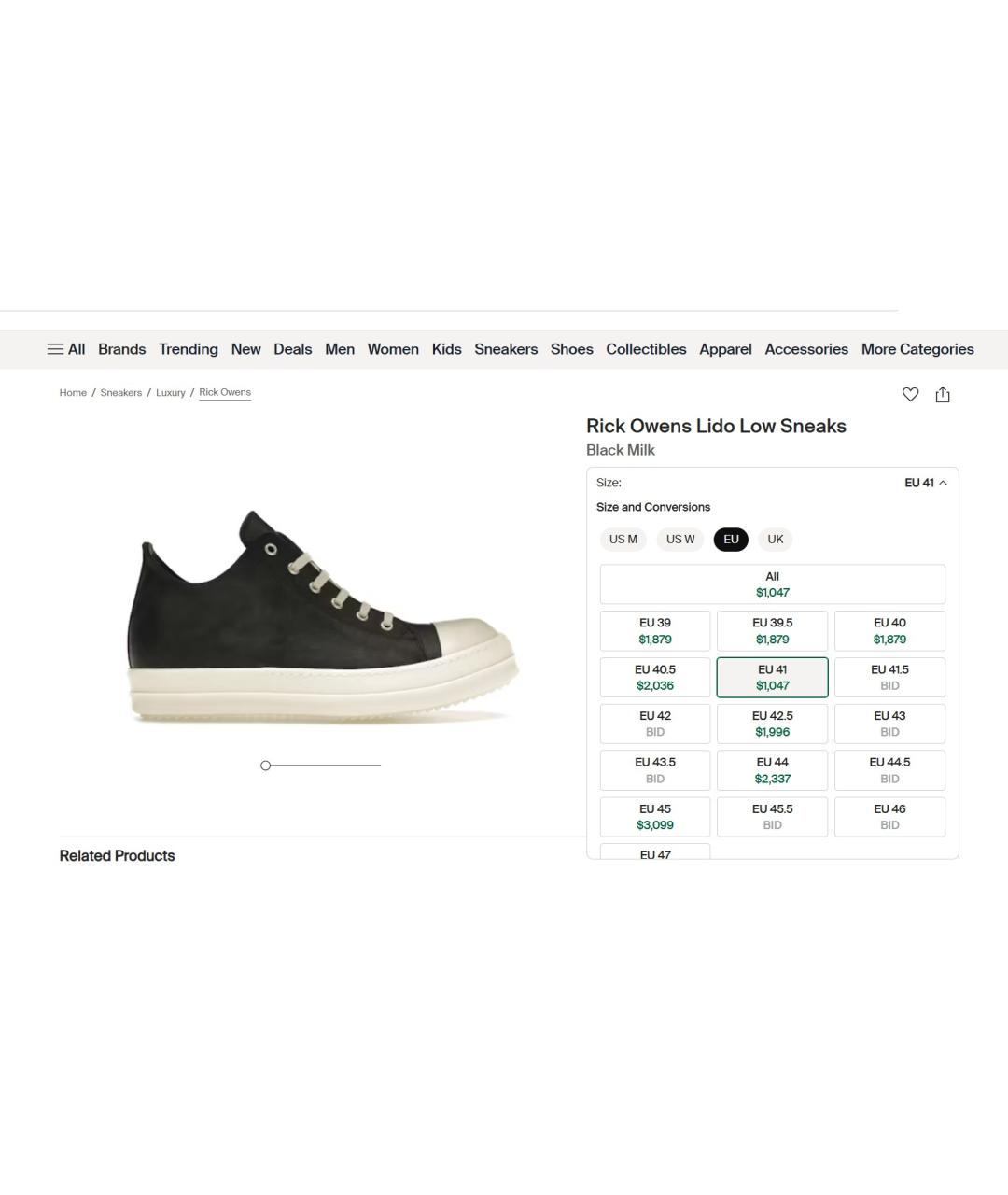Switch size units to UK
Viewport: 1008px width, 1195px height.
coord(776,540)
